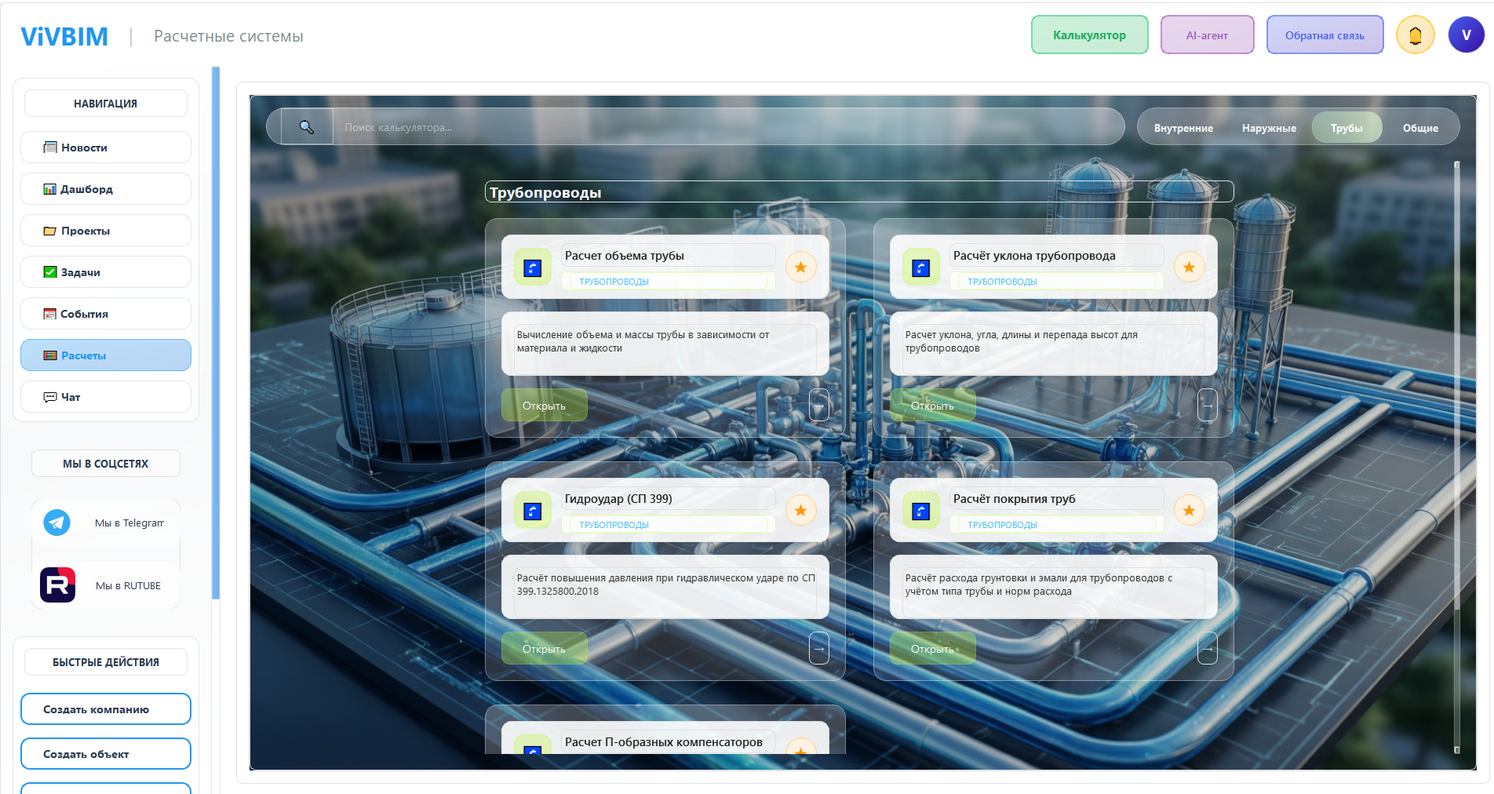
Task: Click calculator icon on Расчёт покрытия труб card
Action: point(921,511)
